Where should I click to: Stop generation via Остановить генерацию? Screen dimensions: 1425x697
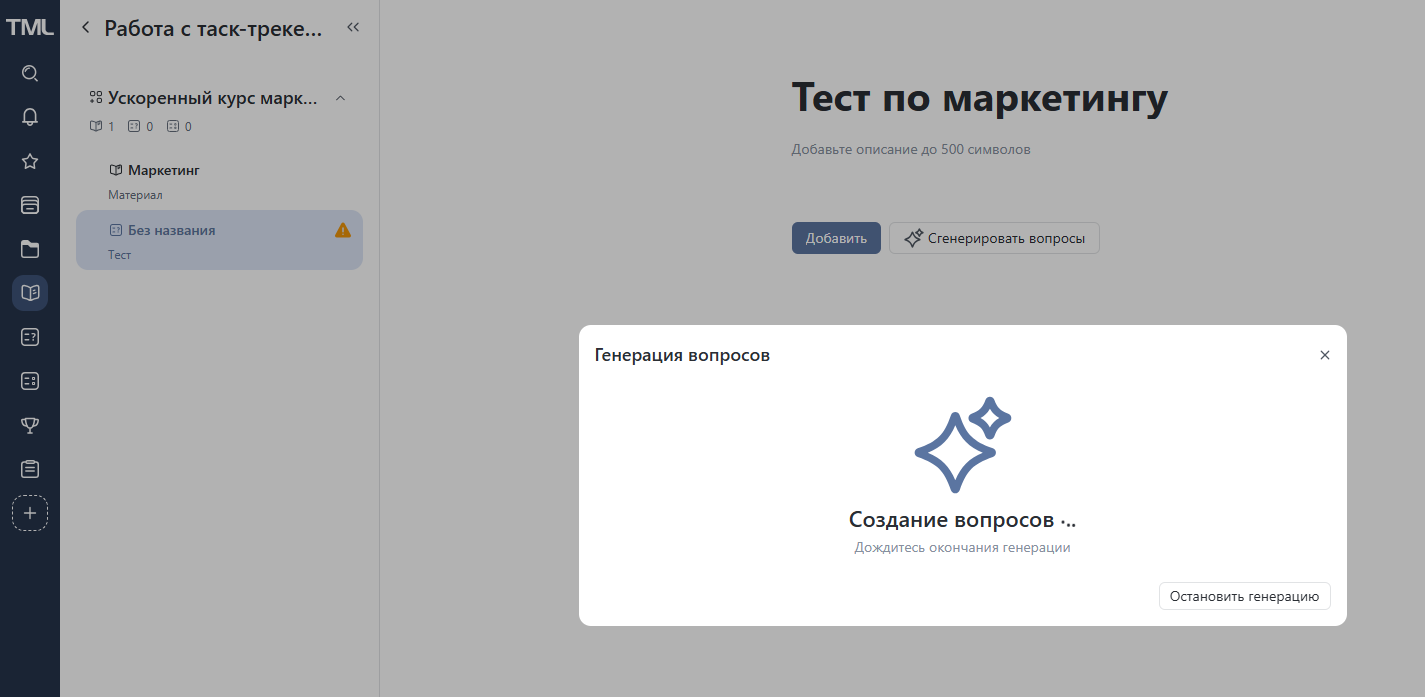click(x=1243, y=595)
